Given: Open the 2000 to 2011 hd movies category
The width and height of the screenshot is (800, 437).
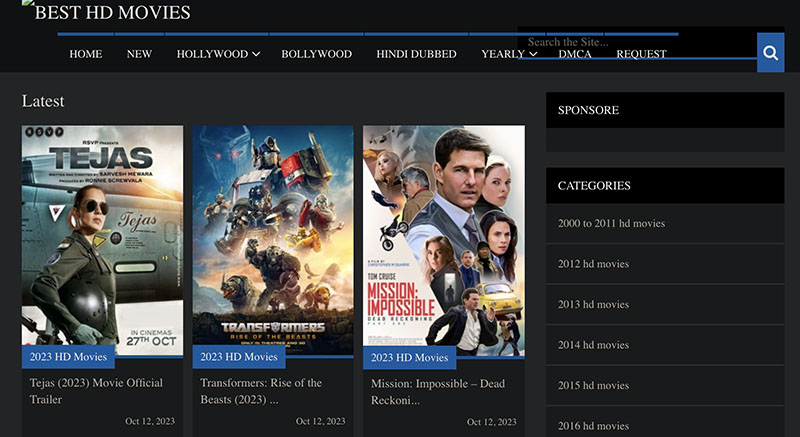Looking at the screenshot, I should [x=611, y=223].
